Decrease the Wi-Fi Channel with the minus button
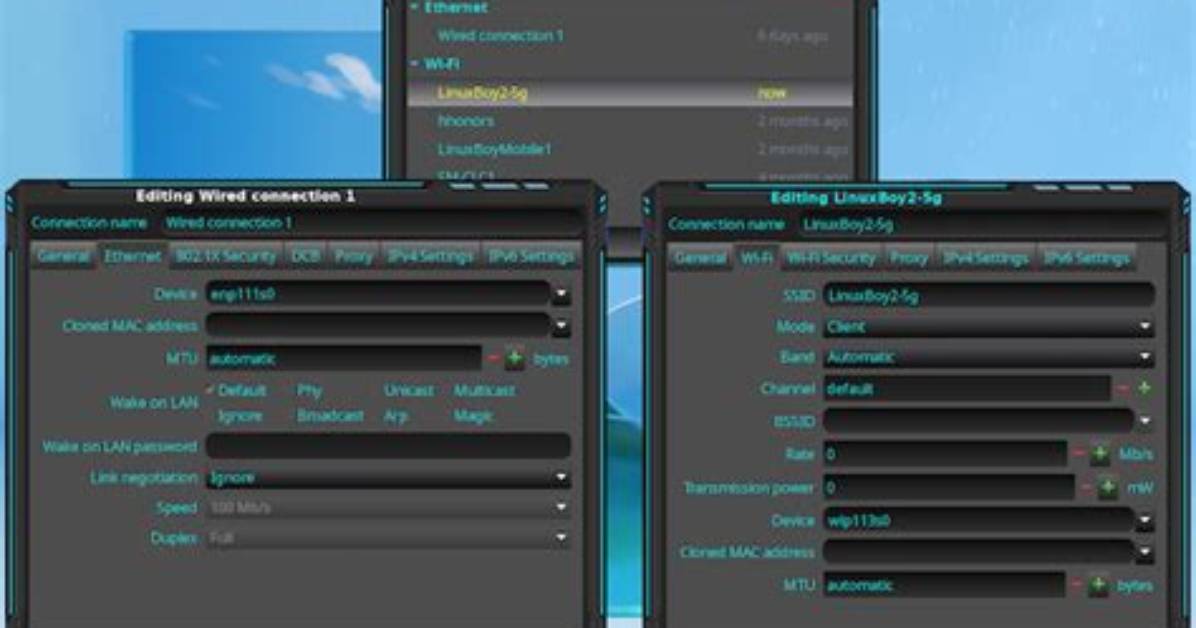 [1123, 388]
